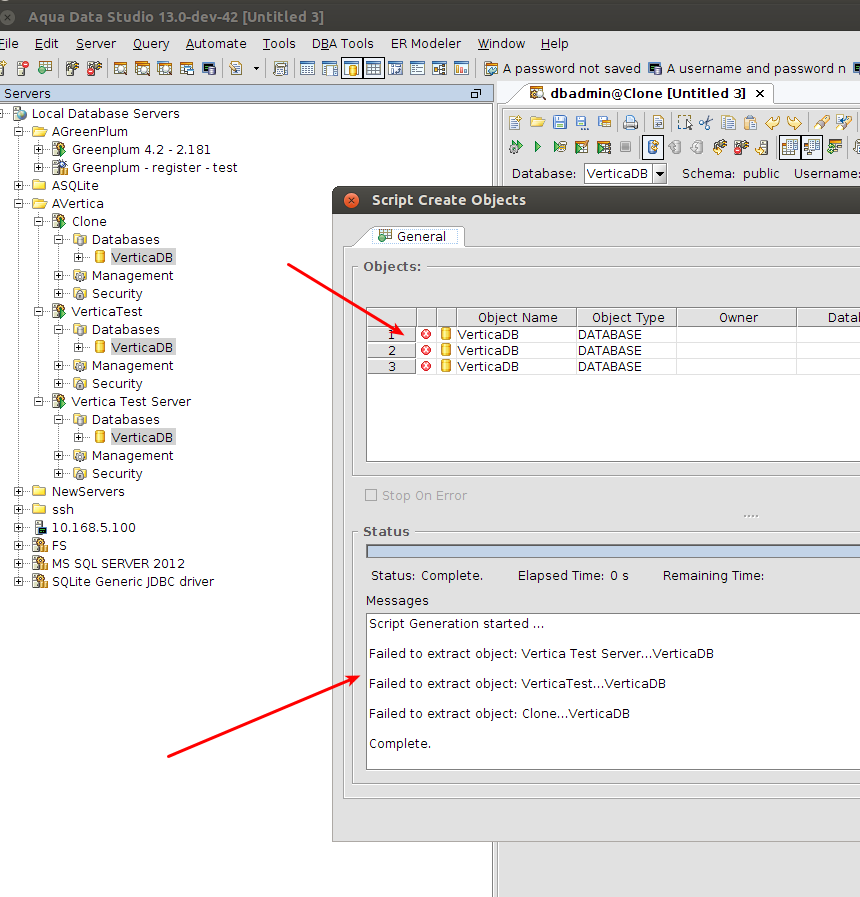860x897 pixels.
Task: Select VerticaDB under Vertica Test Server
Action: click(x=142, y=438)
